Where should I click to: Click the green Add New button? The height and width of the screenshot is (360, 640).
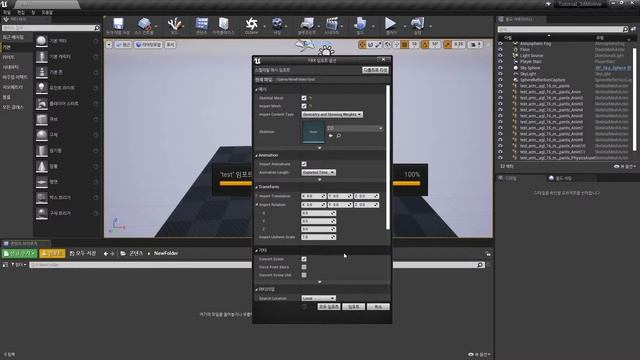(x=19, y=253)
